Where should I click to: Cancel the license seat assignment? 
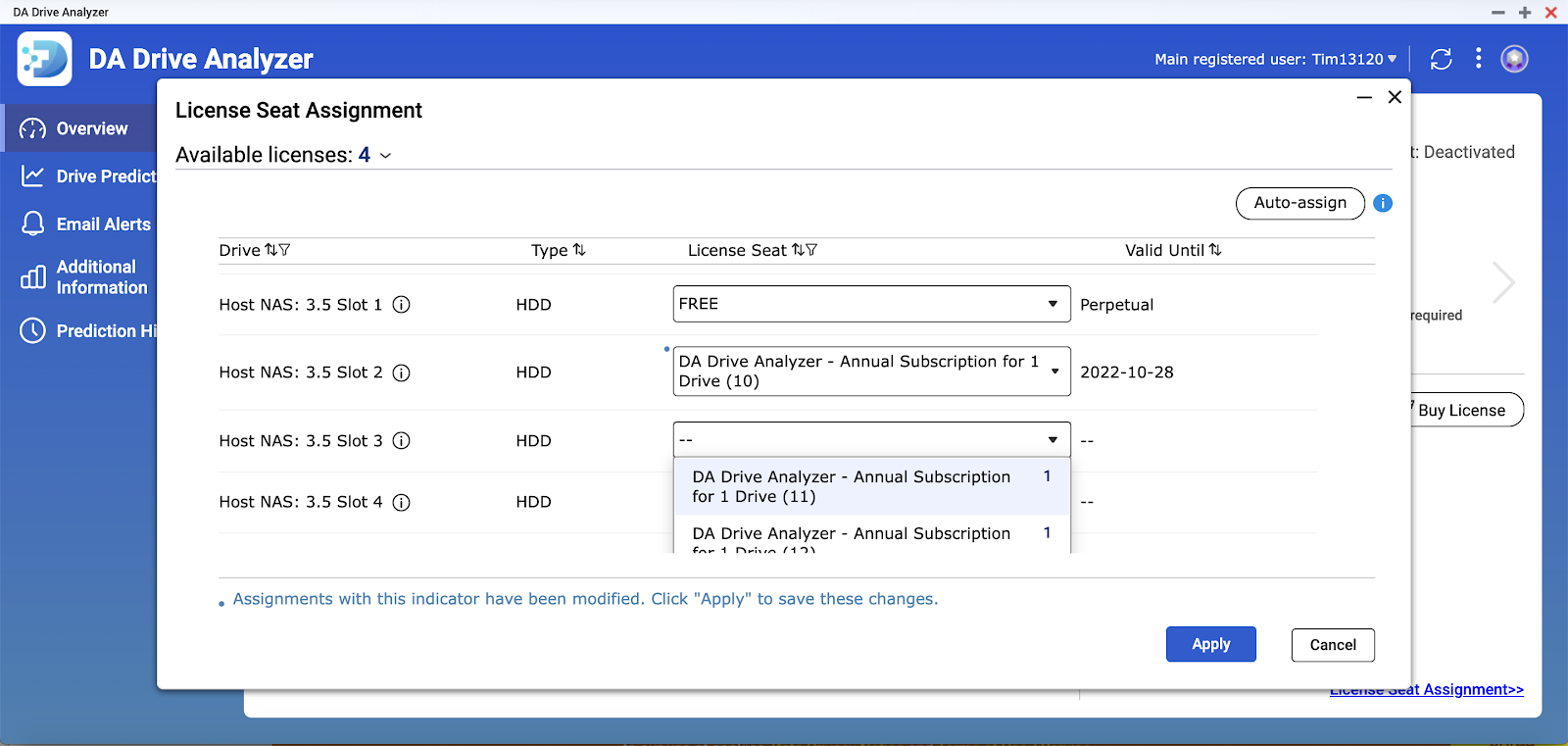[1332, 645]
